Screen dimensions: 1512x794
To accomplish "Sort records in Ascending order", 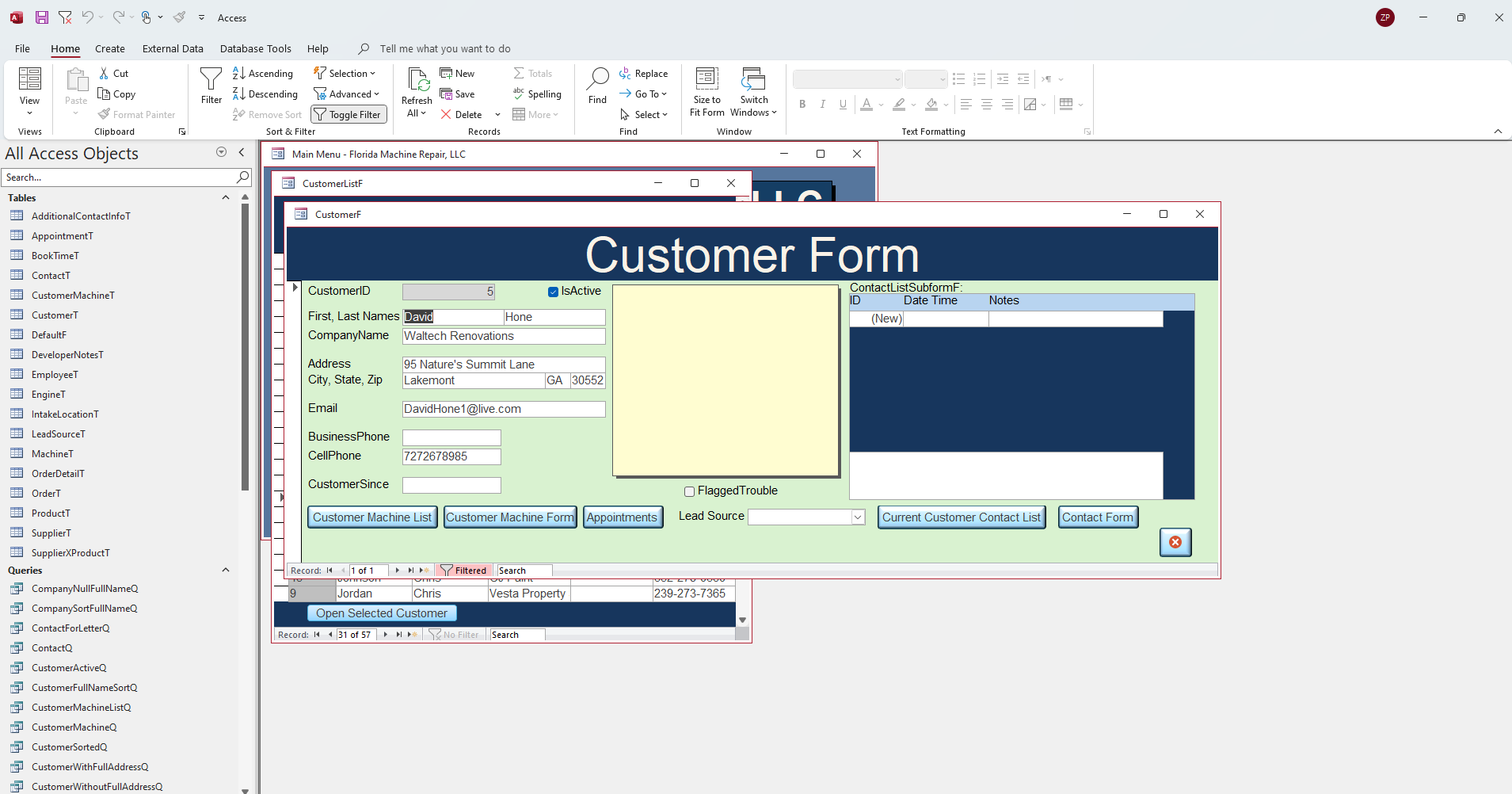I will [263, 74].
